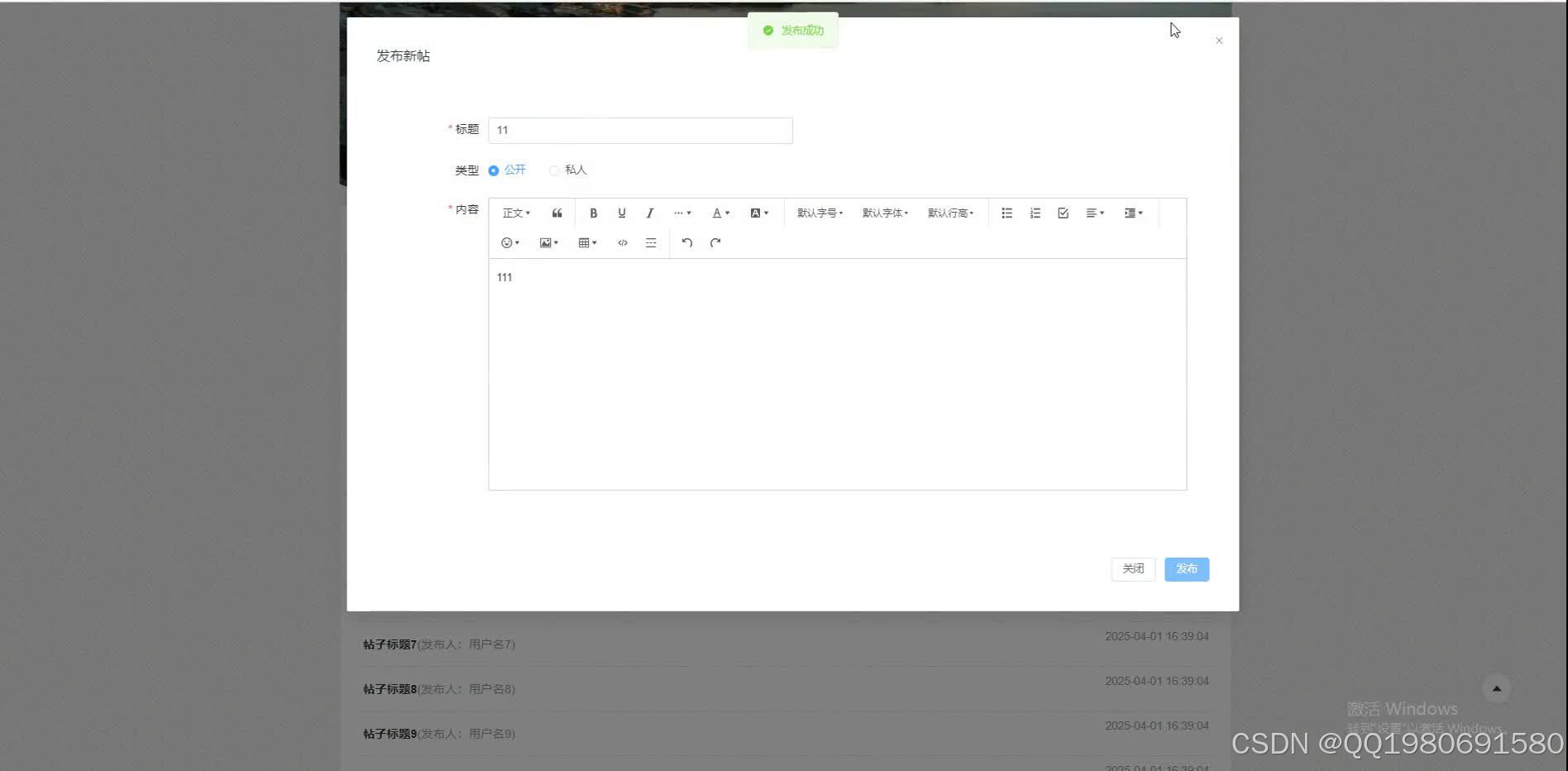Viewport: 1568px width, 771px height.
Task: Open the insert image menu
Action: tap(549, 243)
